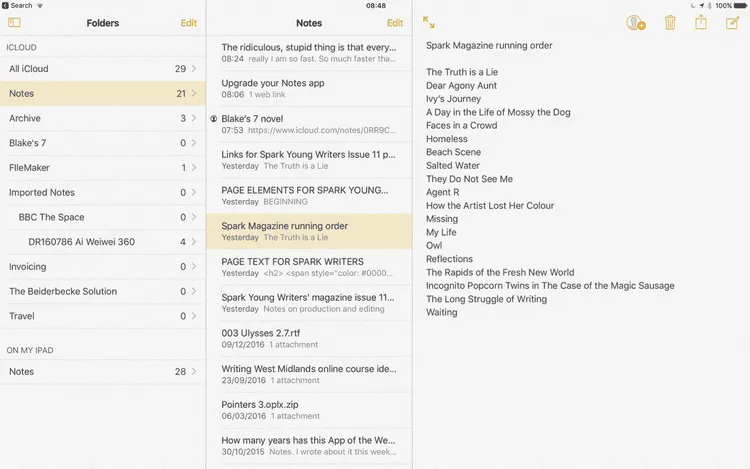Open On My iPad Notes folder
Viewport: 750px width, 469px height.
coord(103,371)
